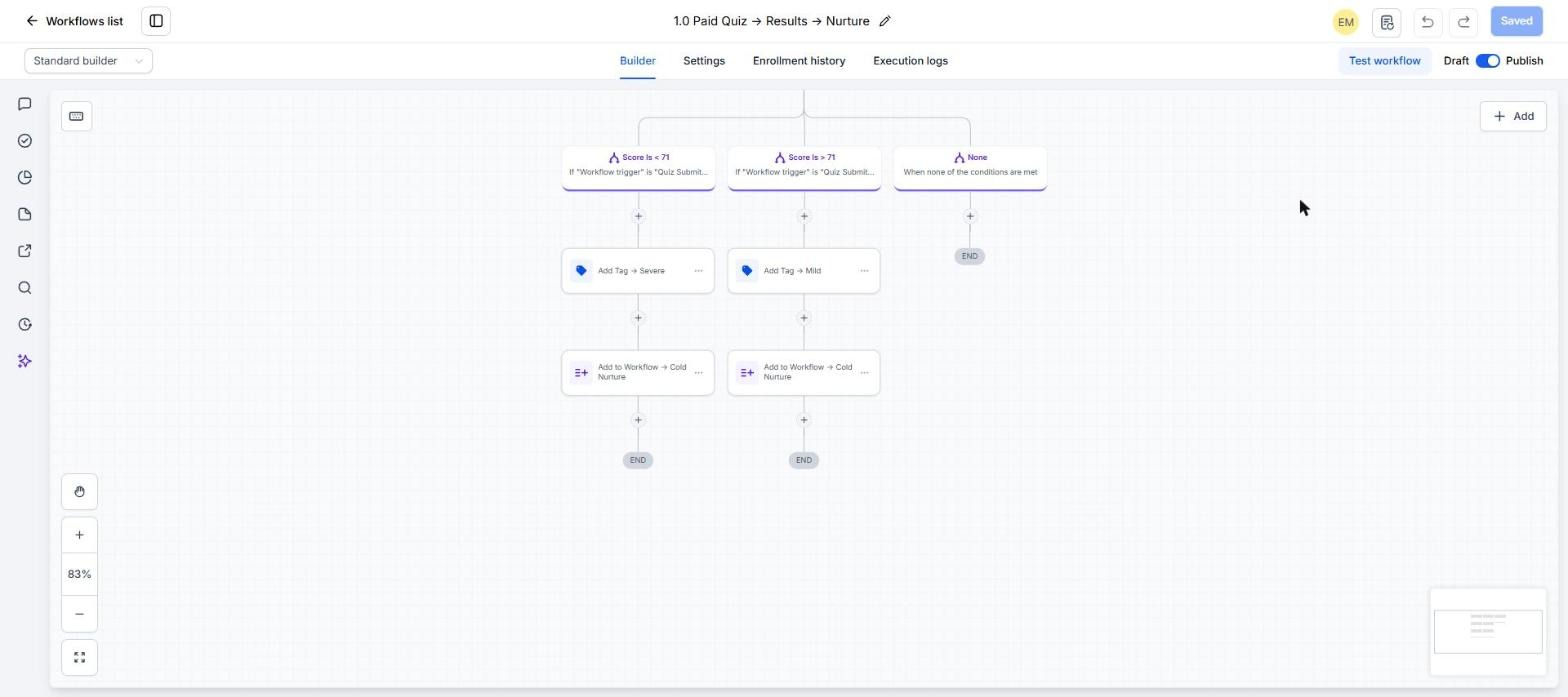Toggle the Draft/Publish switch
The image size is (1568, 697).
point(1488,61)
